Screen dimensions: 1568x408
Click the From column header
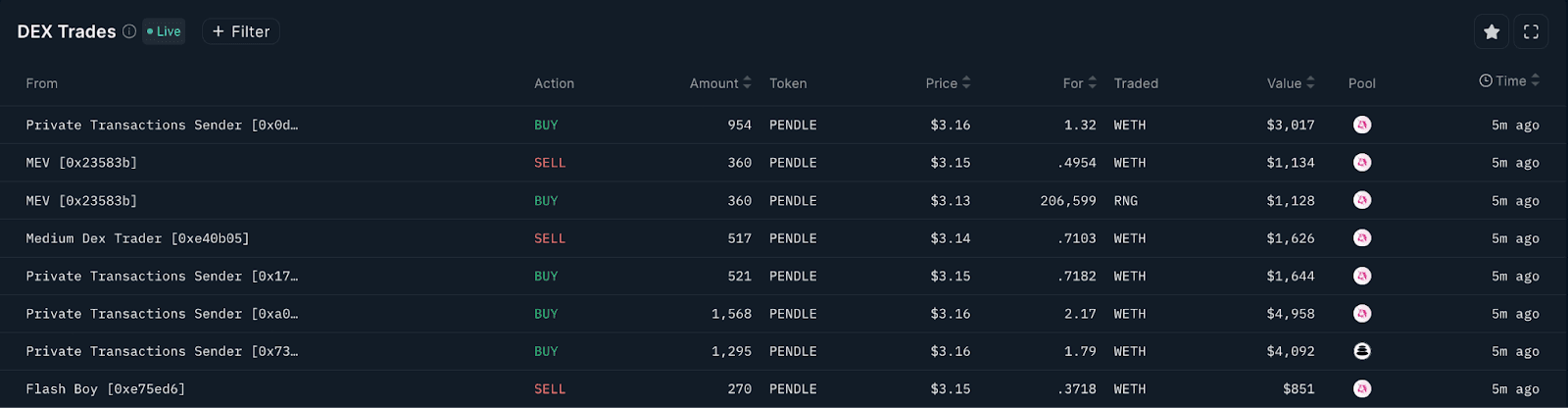tap(41, 83)
